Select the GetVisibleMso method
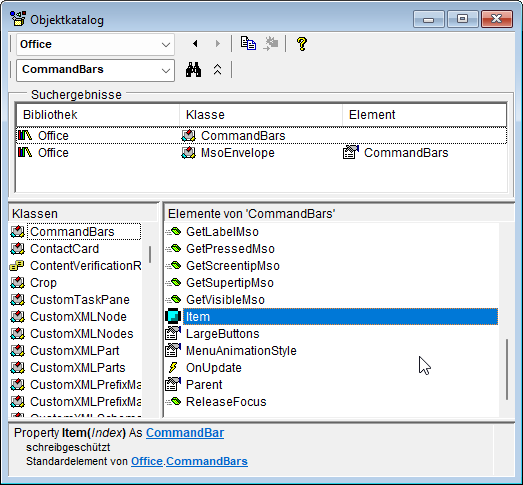This screenshot has height=485, width=523. tap(225, 300)
